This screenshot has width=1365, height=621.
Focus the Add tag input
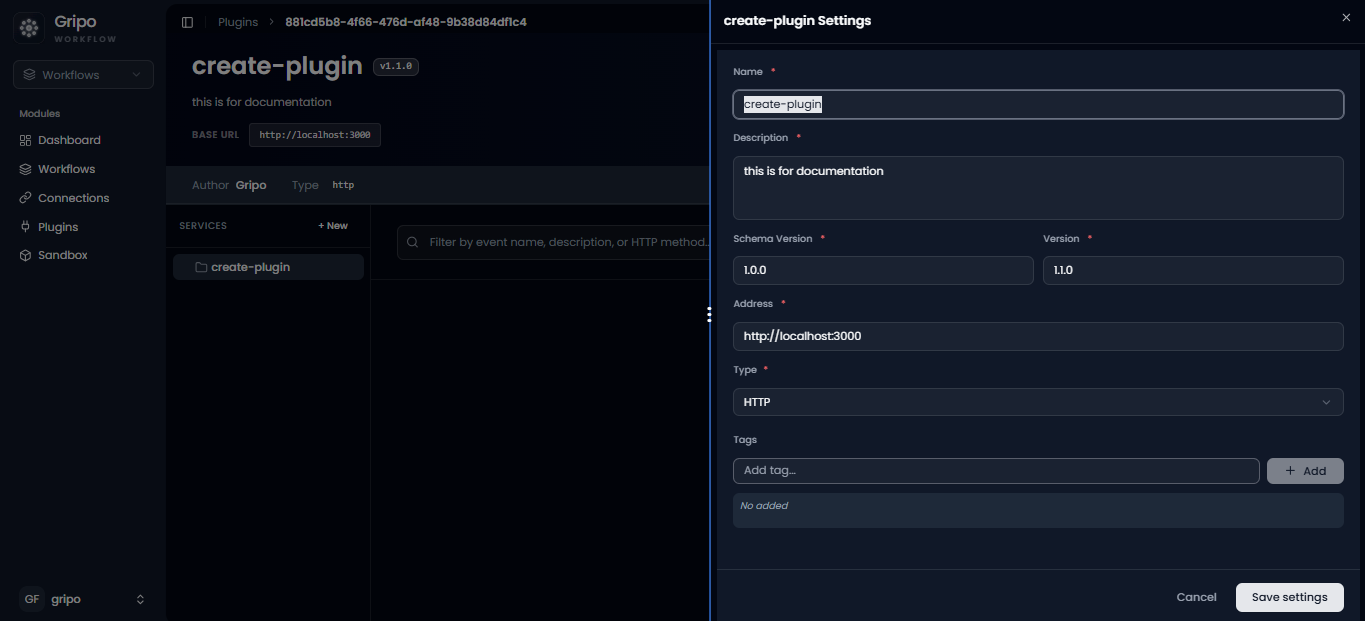[996, 471]
